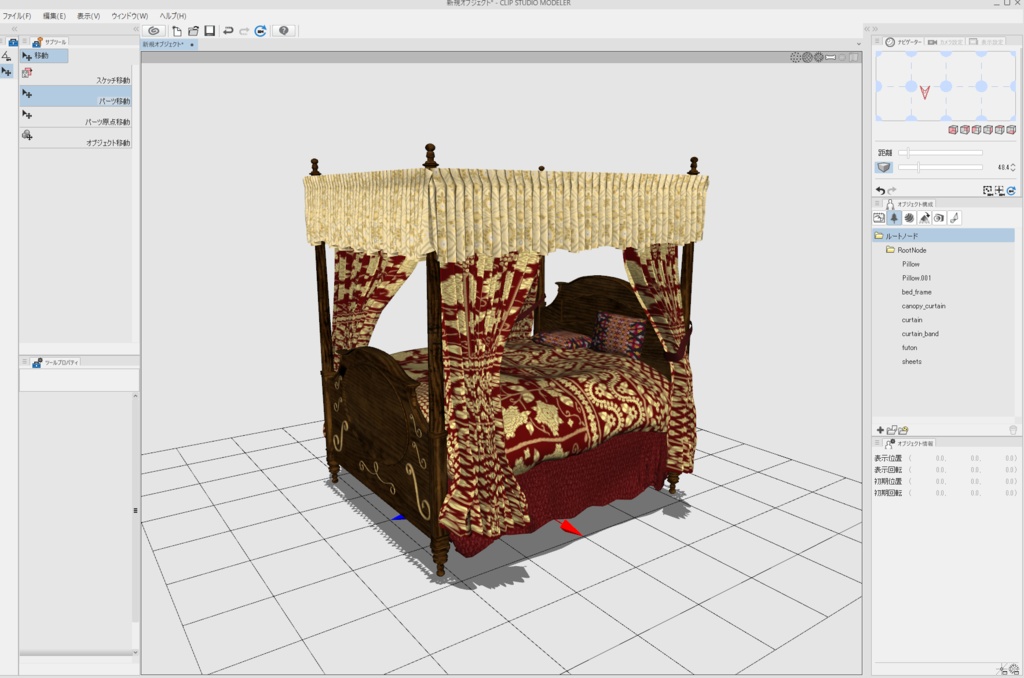This screenshot has width=1024, height=678.
Task: Toggle the material sphere icon in オブジェクト構成 row
Action: coord(909,218)
